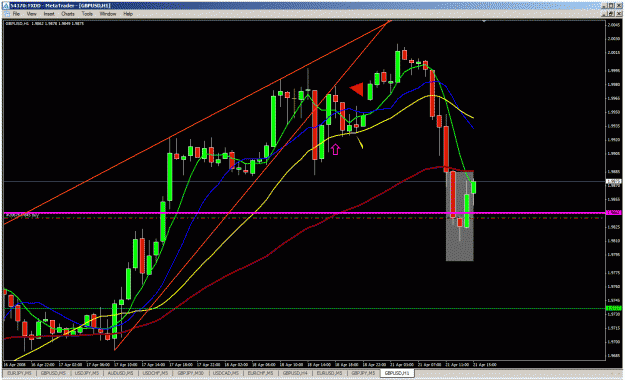Click the chart window icon beside File menu

pyautogui.click(x=7, y=14)
